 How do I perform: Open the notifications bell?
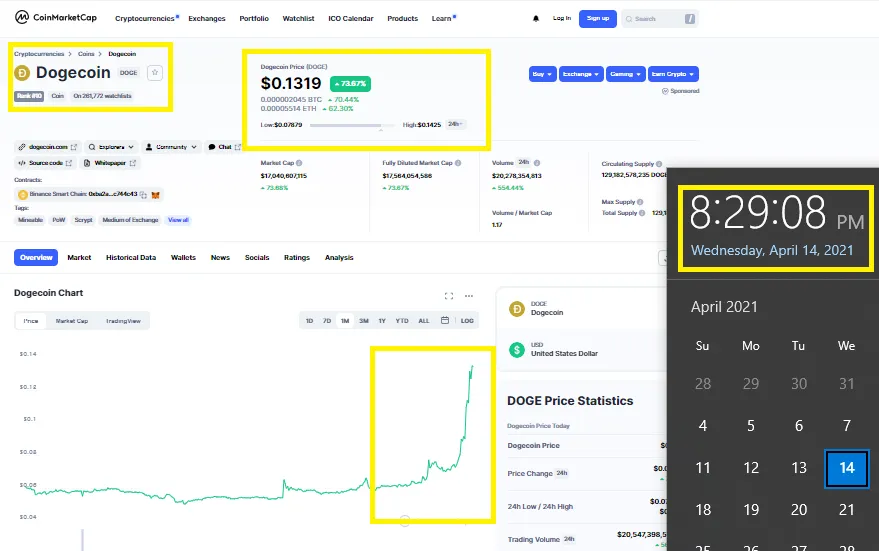[536, 18]
